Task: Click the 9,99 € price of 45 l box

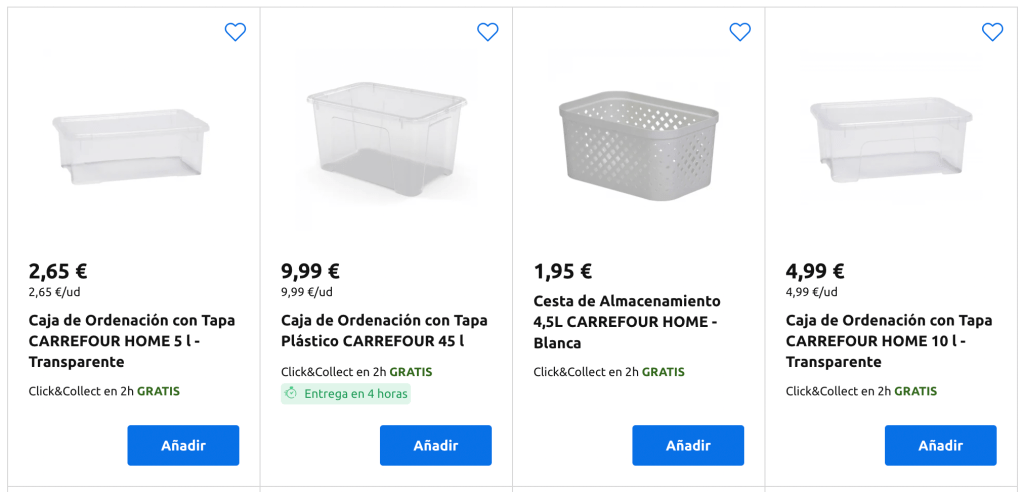Action: click(x=310, y=271)
